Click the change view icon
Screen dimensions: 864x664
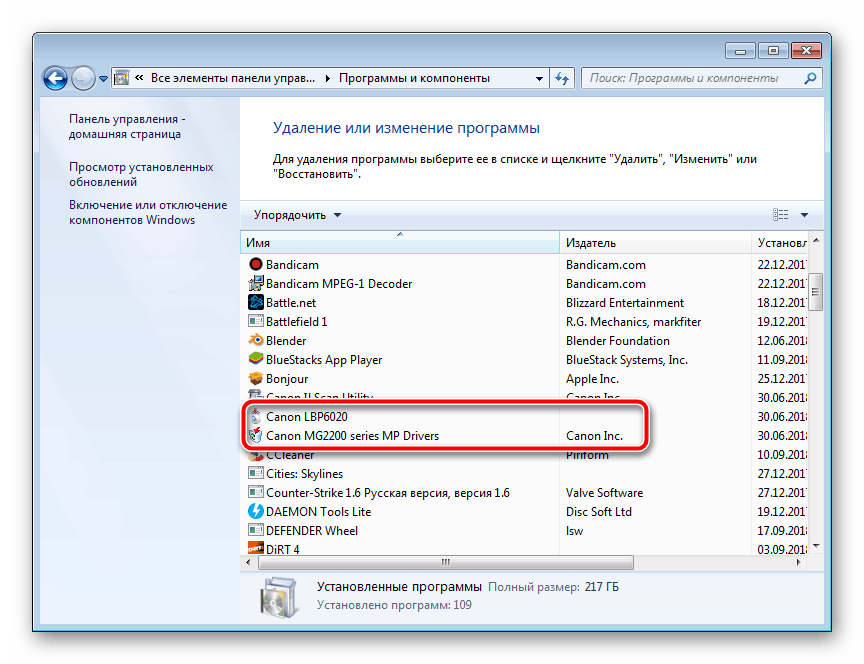click(780, 215)
